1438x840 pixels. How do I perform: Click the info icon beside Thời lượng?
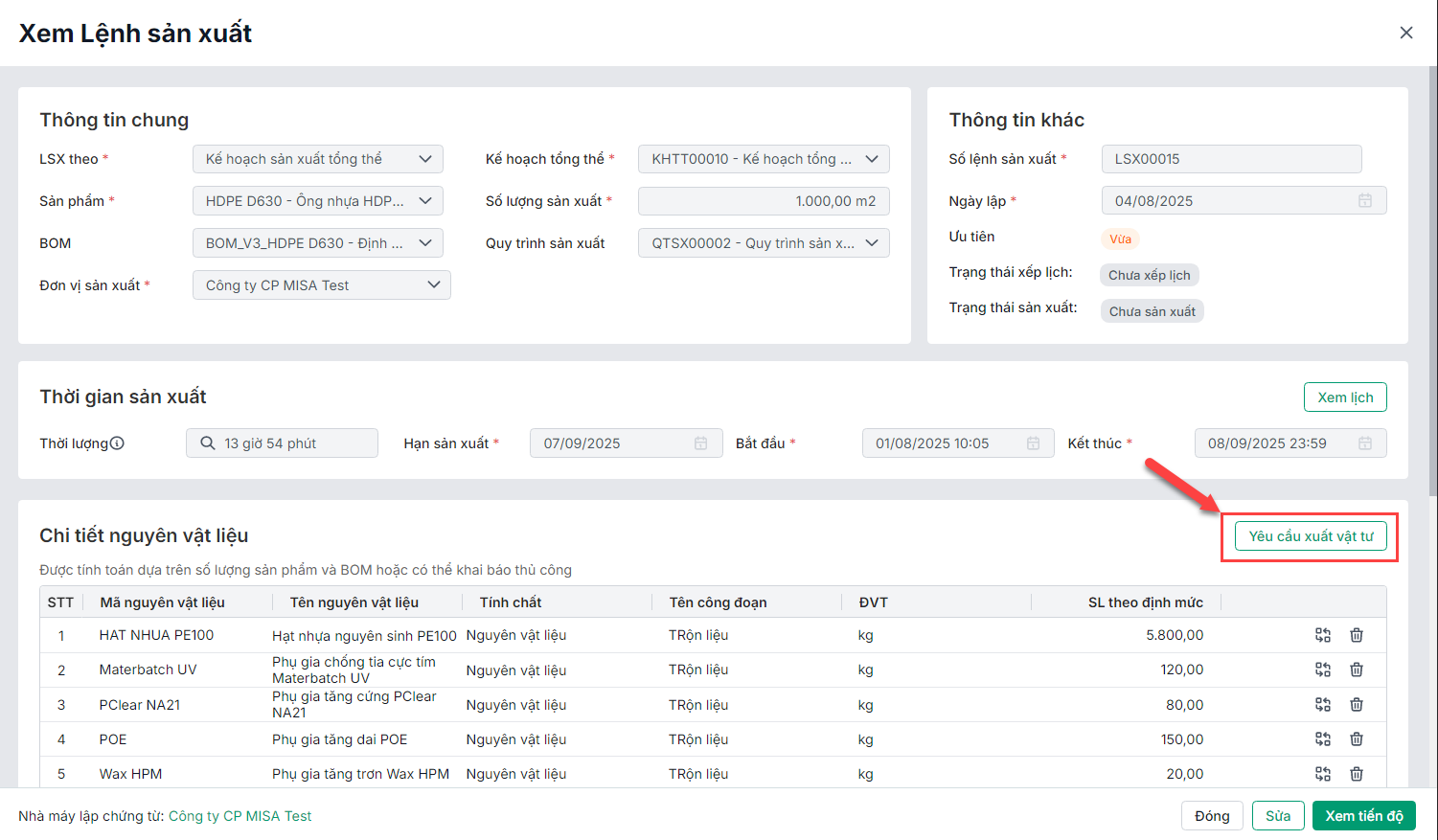[x=118, y=443]
